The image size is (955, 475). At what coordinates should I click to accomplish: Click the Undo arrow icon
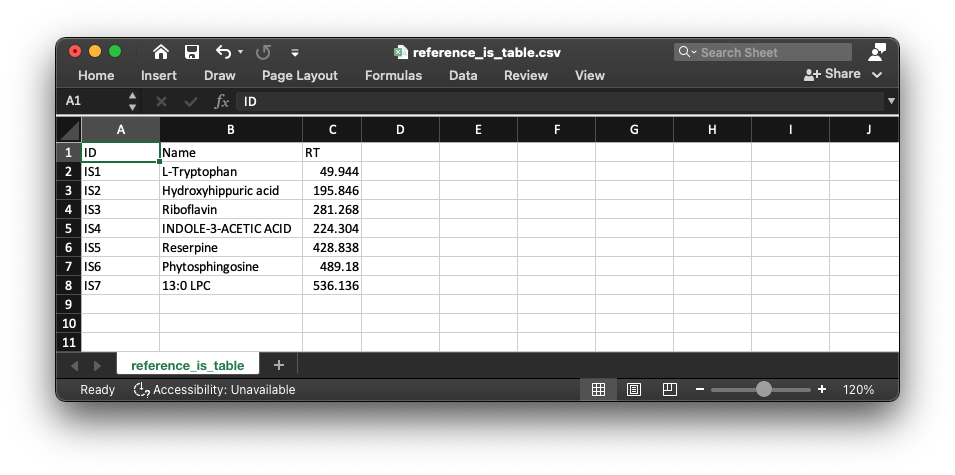223,52
